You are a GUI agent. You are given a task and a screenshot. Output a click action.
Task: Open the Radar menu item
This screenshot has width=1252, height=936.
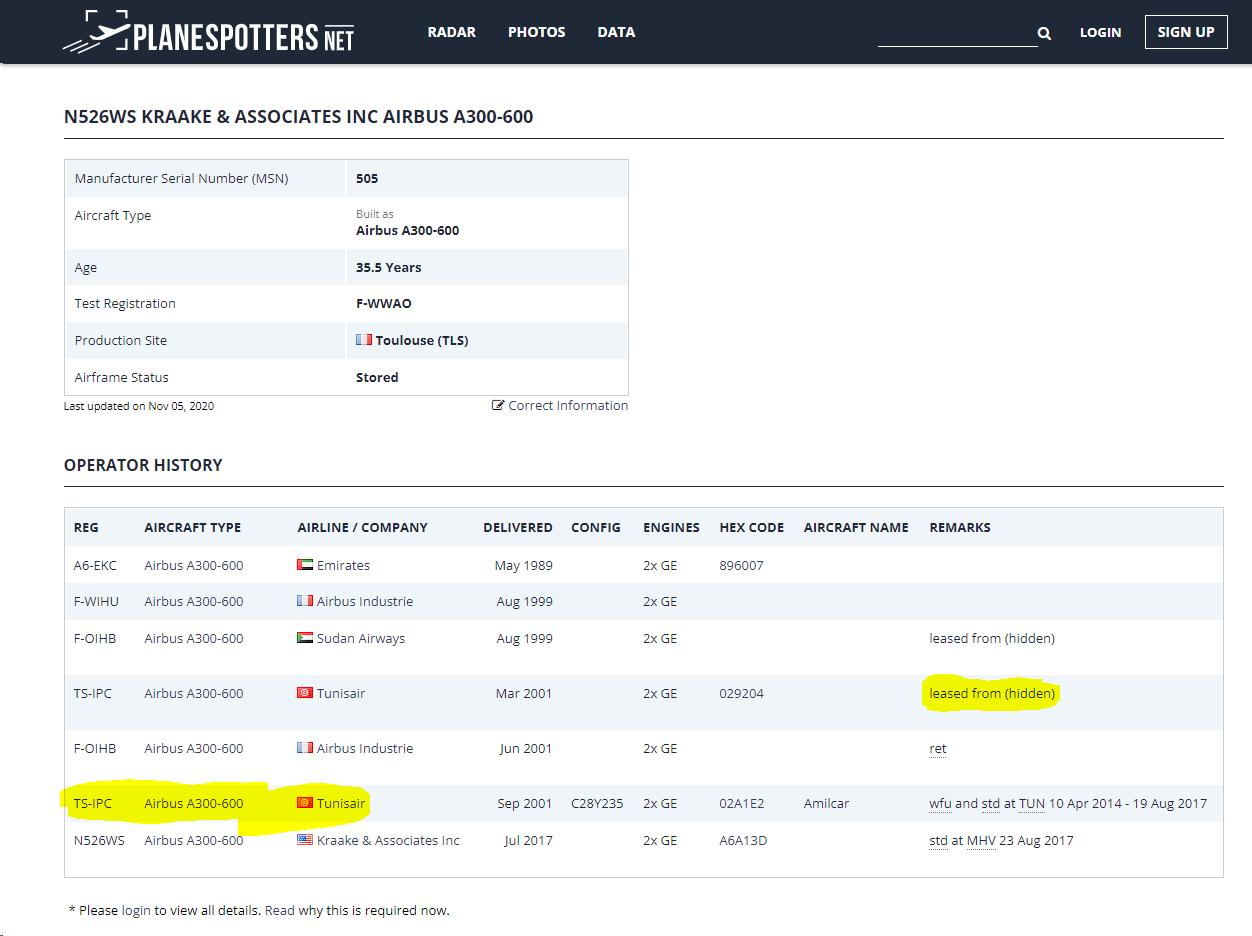(450, 32)
